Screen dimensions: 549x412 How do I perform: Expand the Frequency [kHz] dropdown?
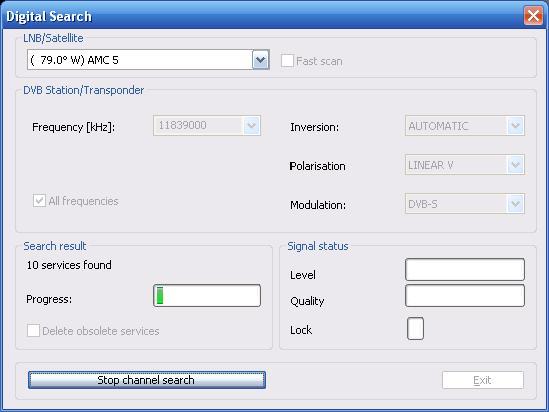252,125
